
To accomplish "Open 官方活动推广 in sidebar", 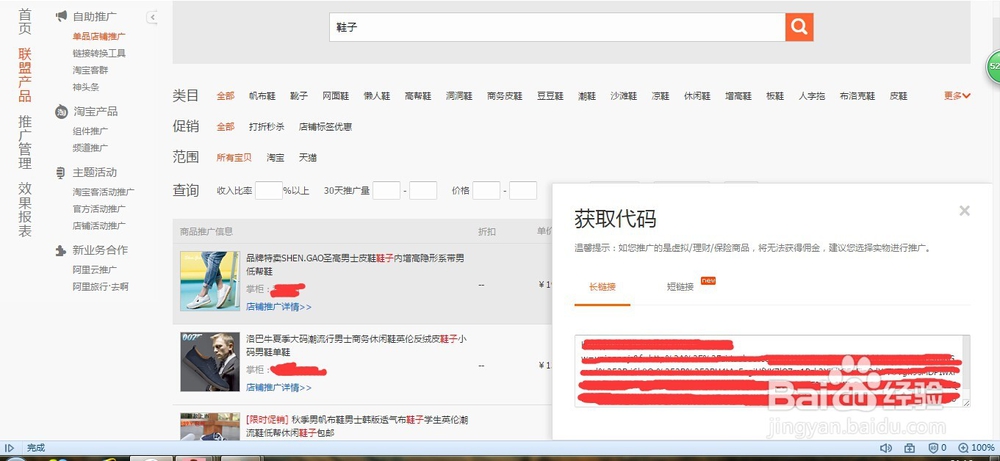I will [99, 209].
